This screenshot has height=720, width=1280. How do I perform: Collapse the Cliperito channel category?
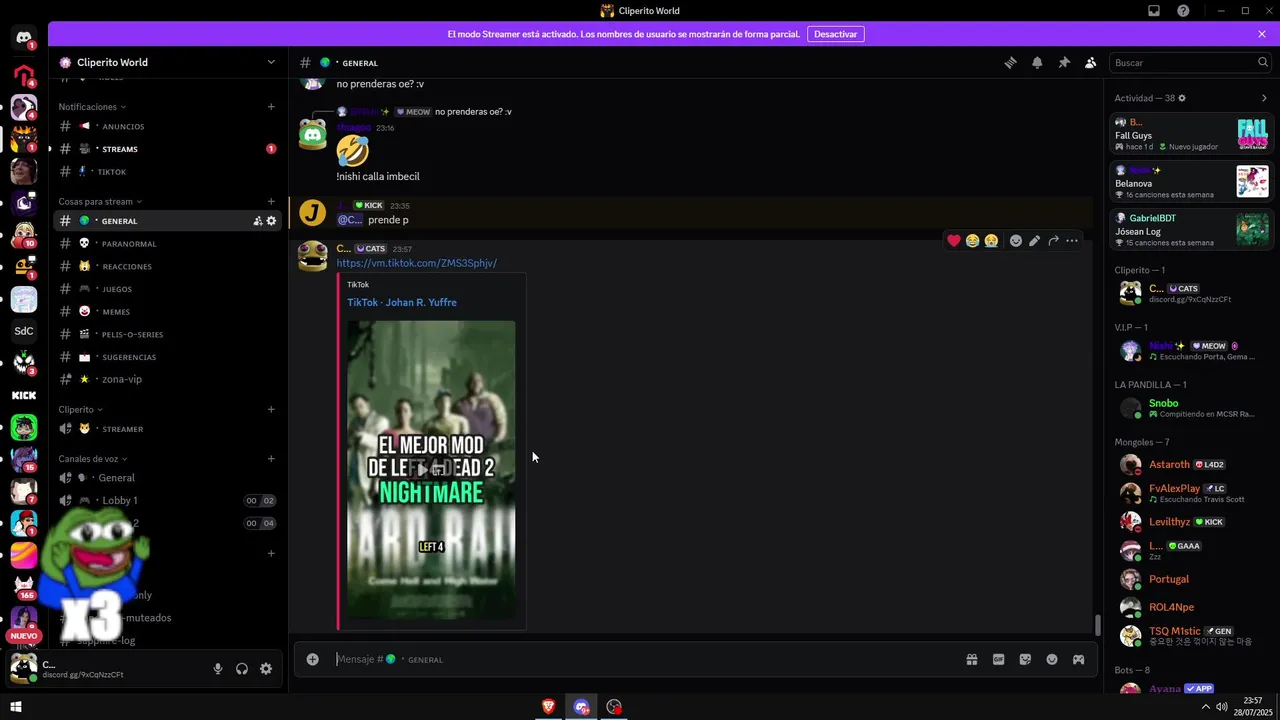[x=81, y=409]
